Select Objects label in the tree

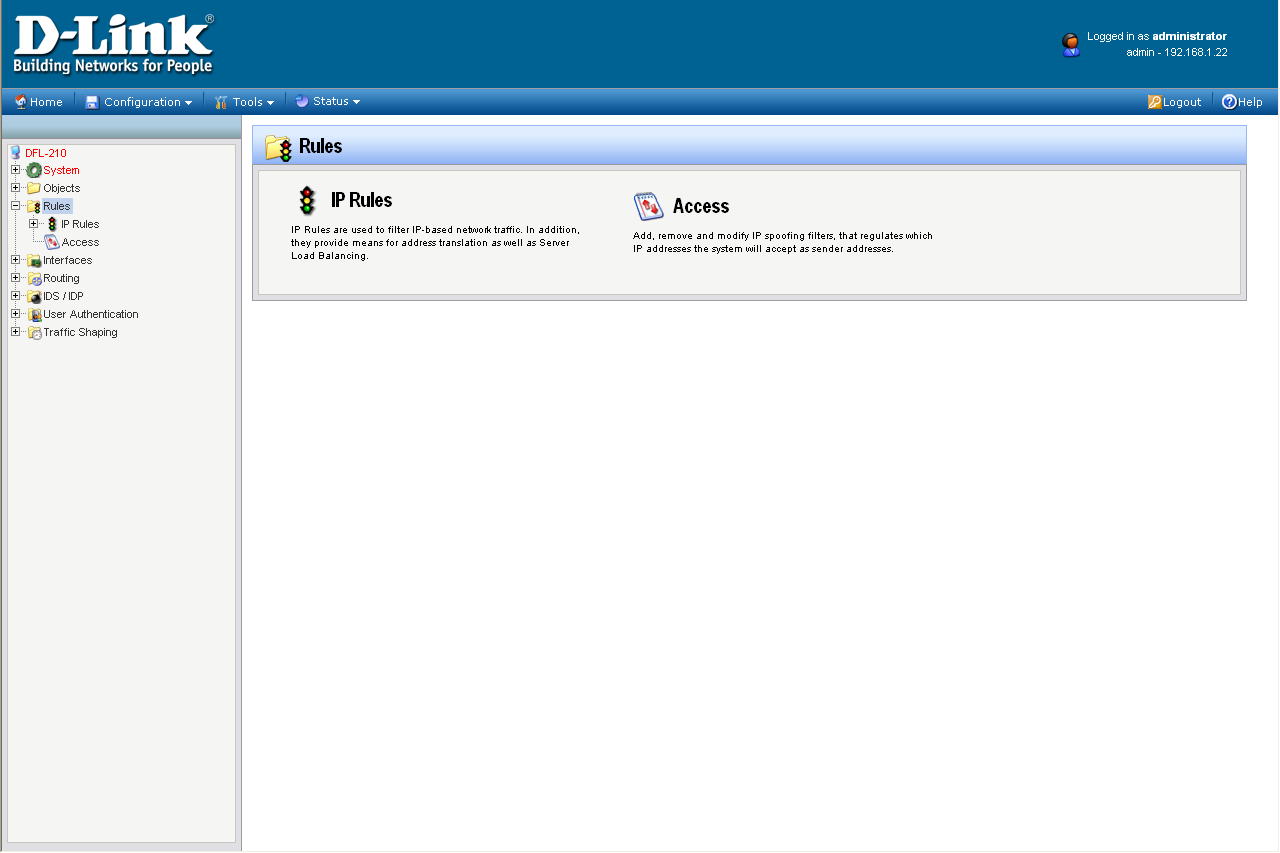62,188
